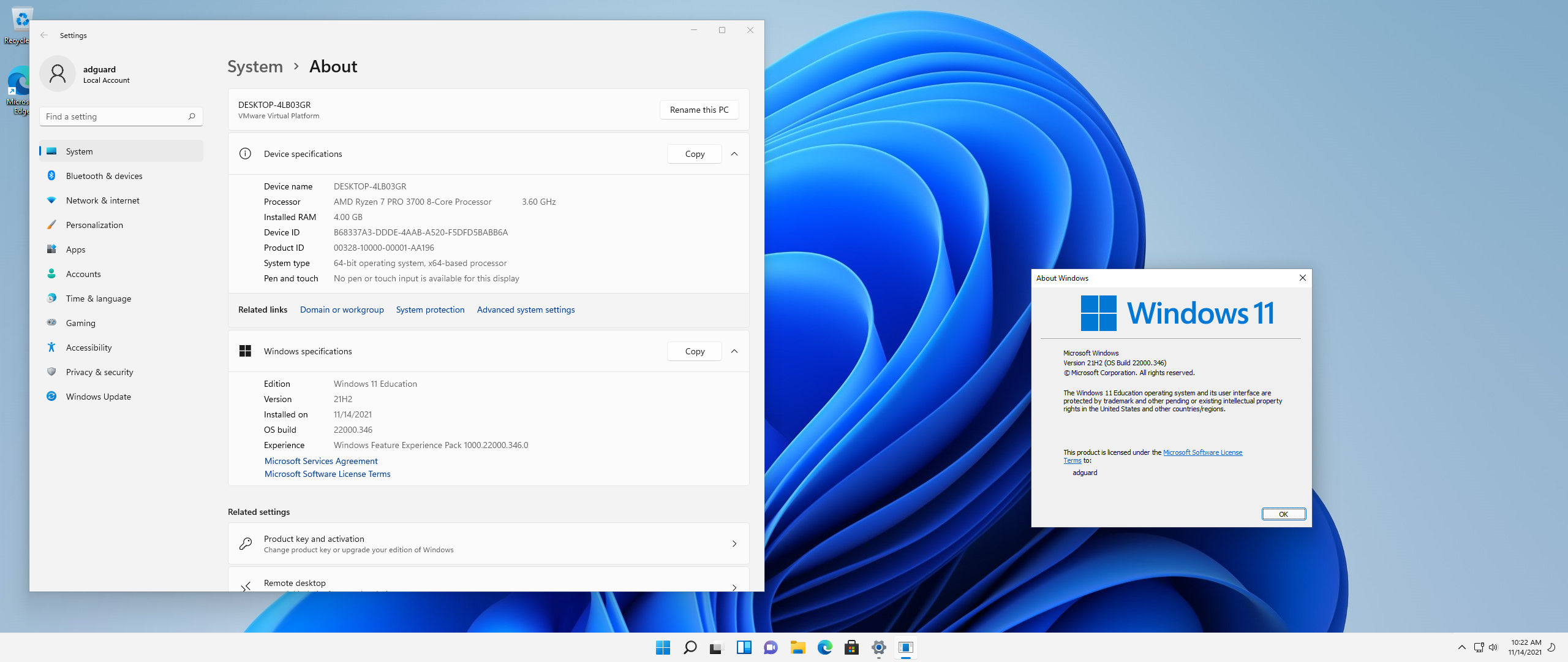Open Microsoft Software License Terms link in About Windows
Screen dimensions: 1568x662
[x=1202, y=452]
